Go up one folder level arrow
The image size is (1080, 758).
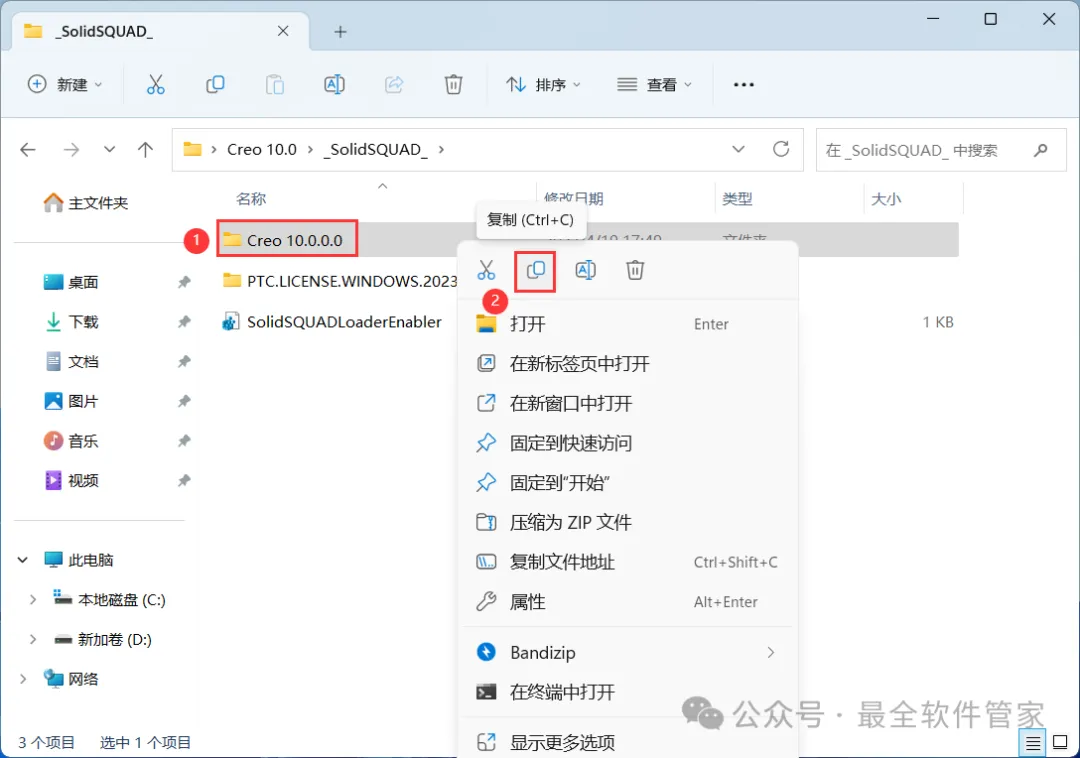145,149
